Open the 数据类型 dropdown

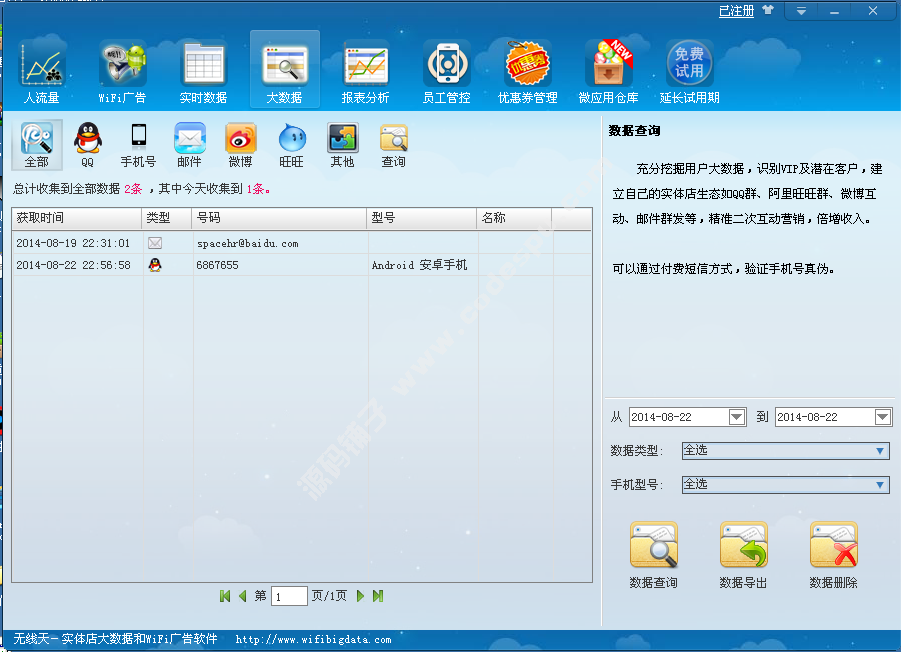880,451
